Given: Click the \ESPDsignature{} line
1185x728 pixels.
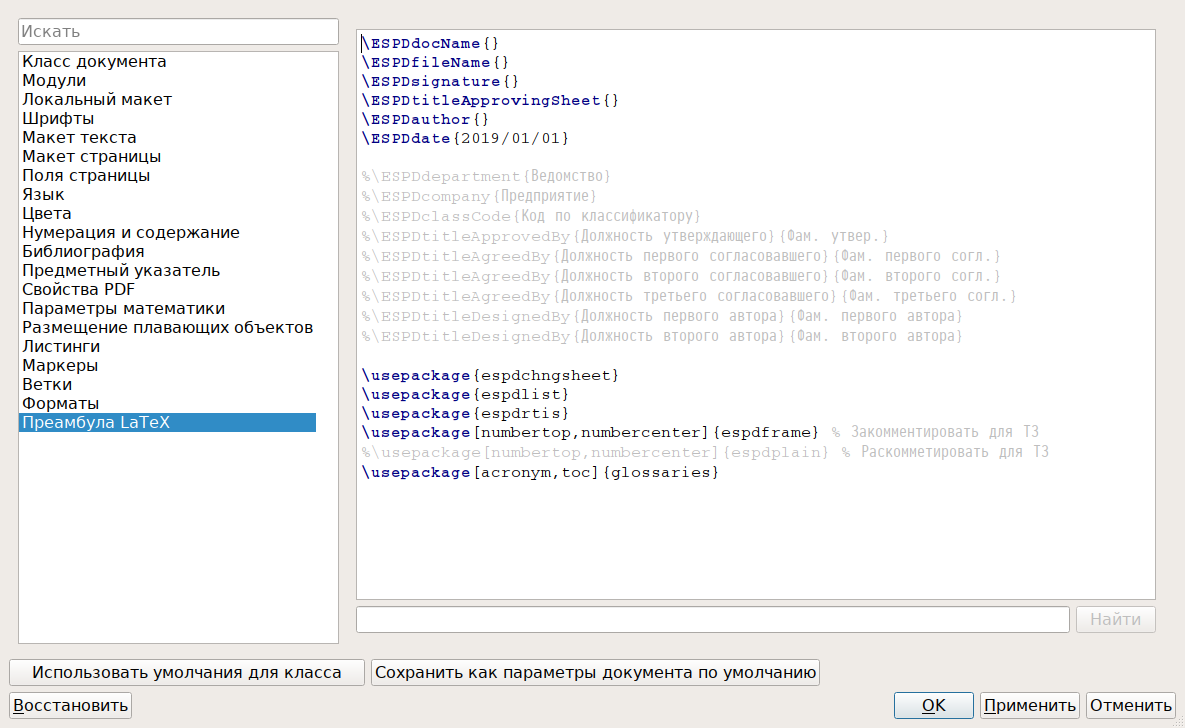Looking at the screenshot, I should 440,82.
